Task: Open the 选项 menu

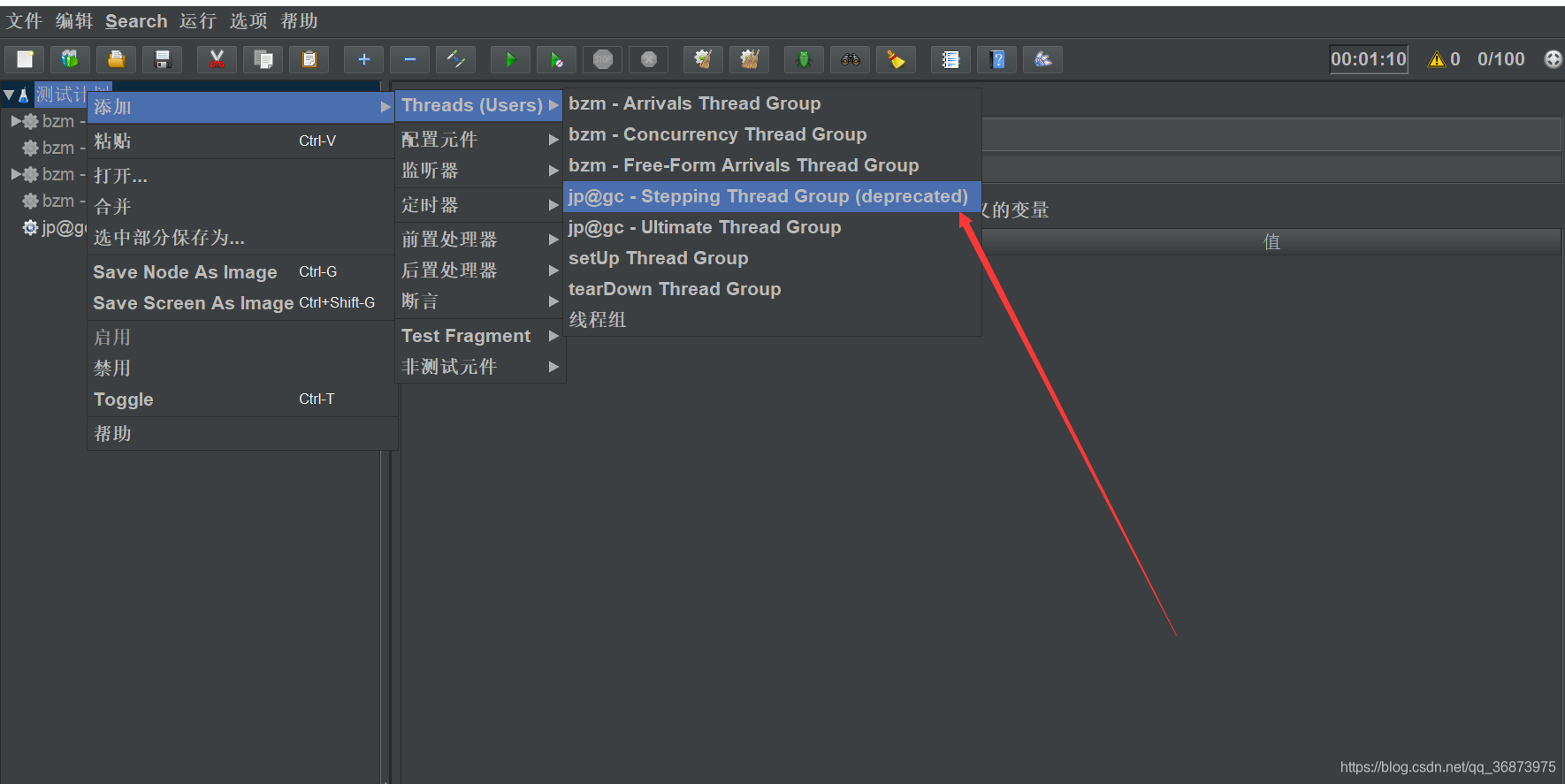Action: point(248,20)
